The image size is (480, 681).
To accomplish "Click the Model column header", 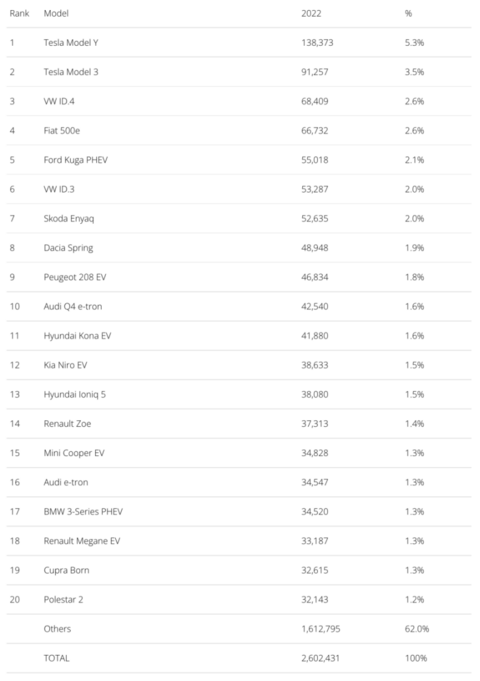I will (x=56, y=13).
